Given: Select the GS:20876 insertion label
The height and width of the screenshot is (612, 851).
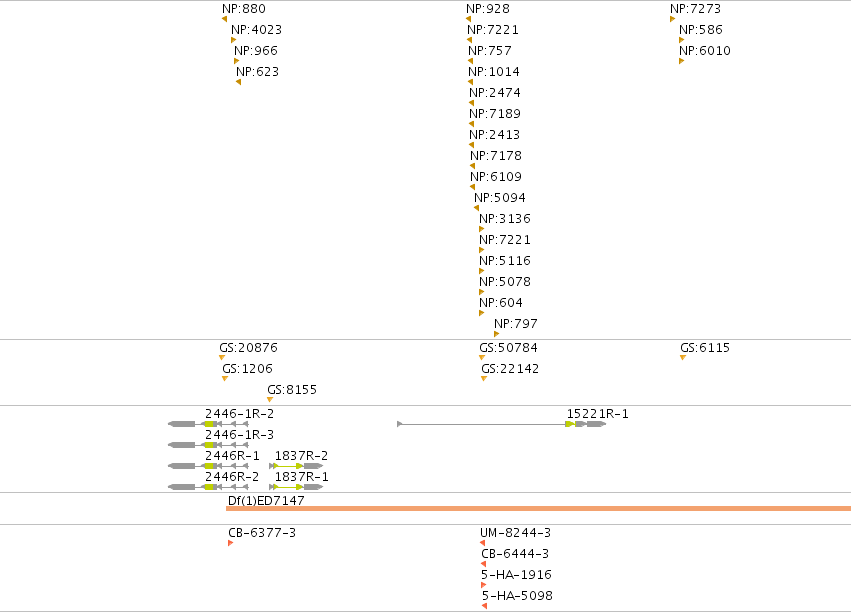Looking at the screenshot, I should click(248, 348).
